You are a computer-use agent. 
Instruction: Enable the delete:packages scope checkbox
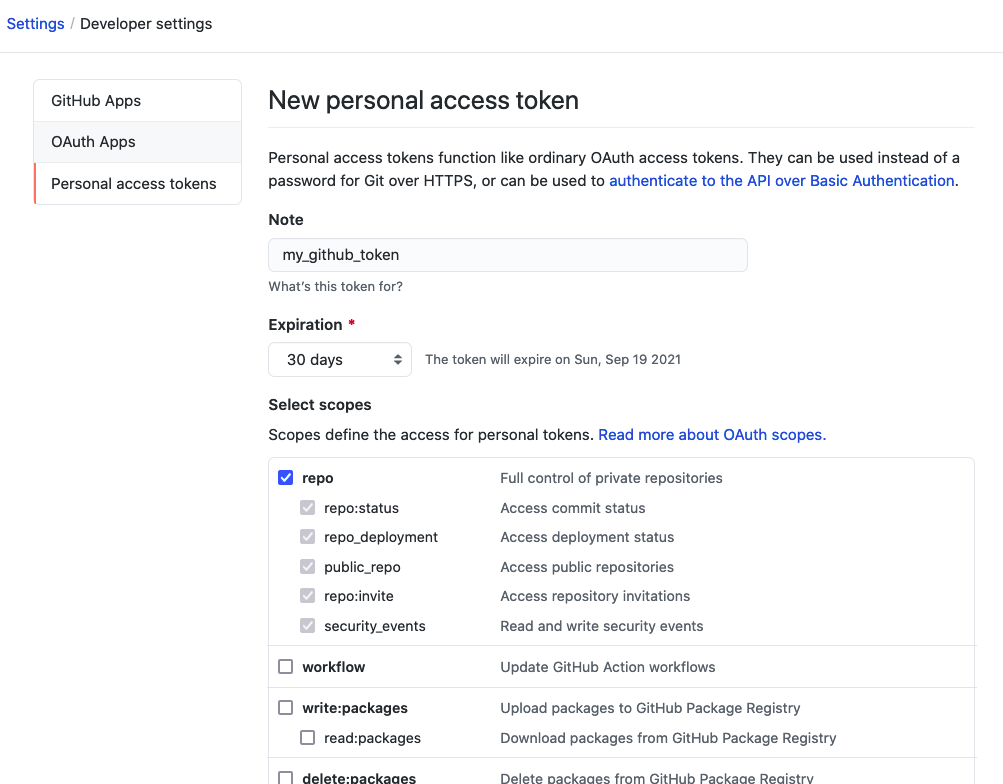285,778
